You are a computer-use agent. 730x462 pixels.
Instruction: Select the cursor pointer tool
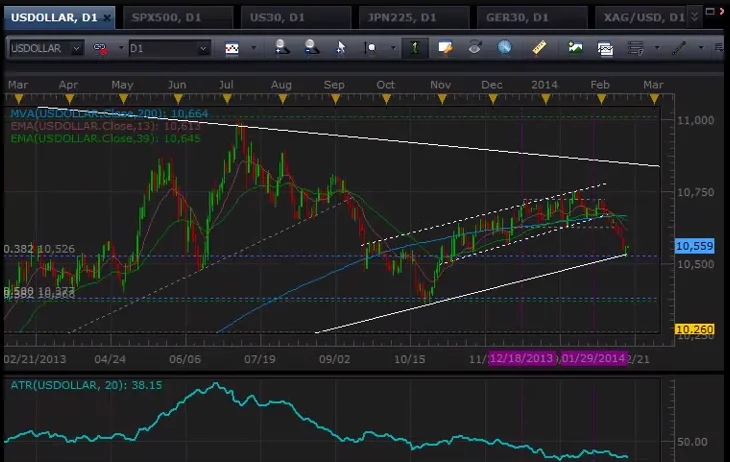(341, 48)
